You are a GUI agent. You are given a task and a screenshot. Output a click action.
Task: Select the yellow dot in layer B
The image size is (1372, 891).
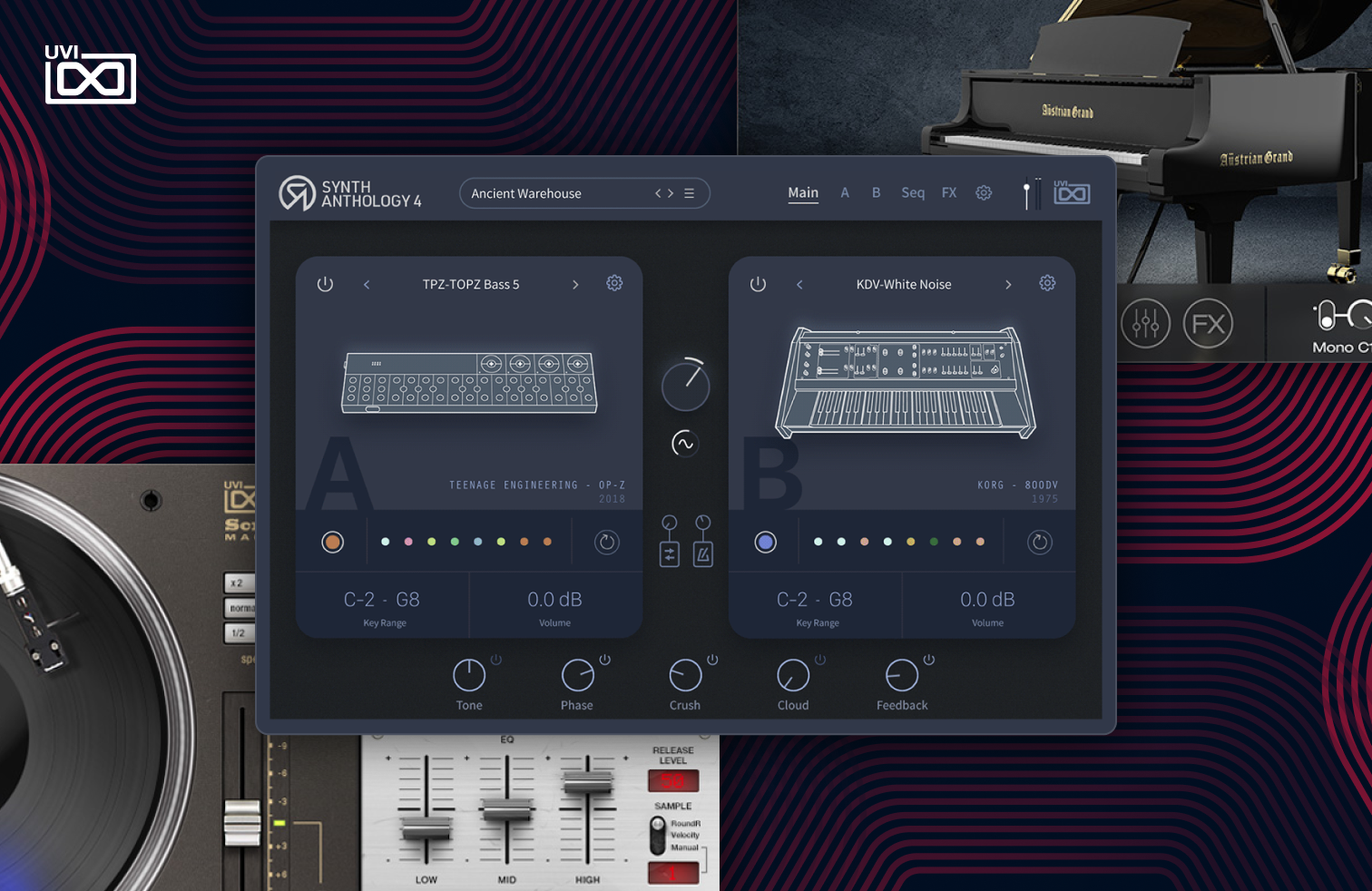tap(911, 542)
